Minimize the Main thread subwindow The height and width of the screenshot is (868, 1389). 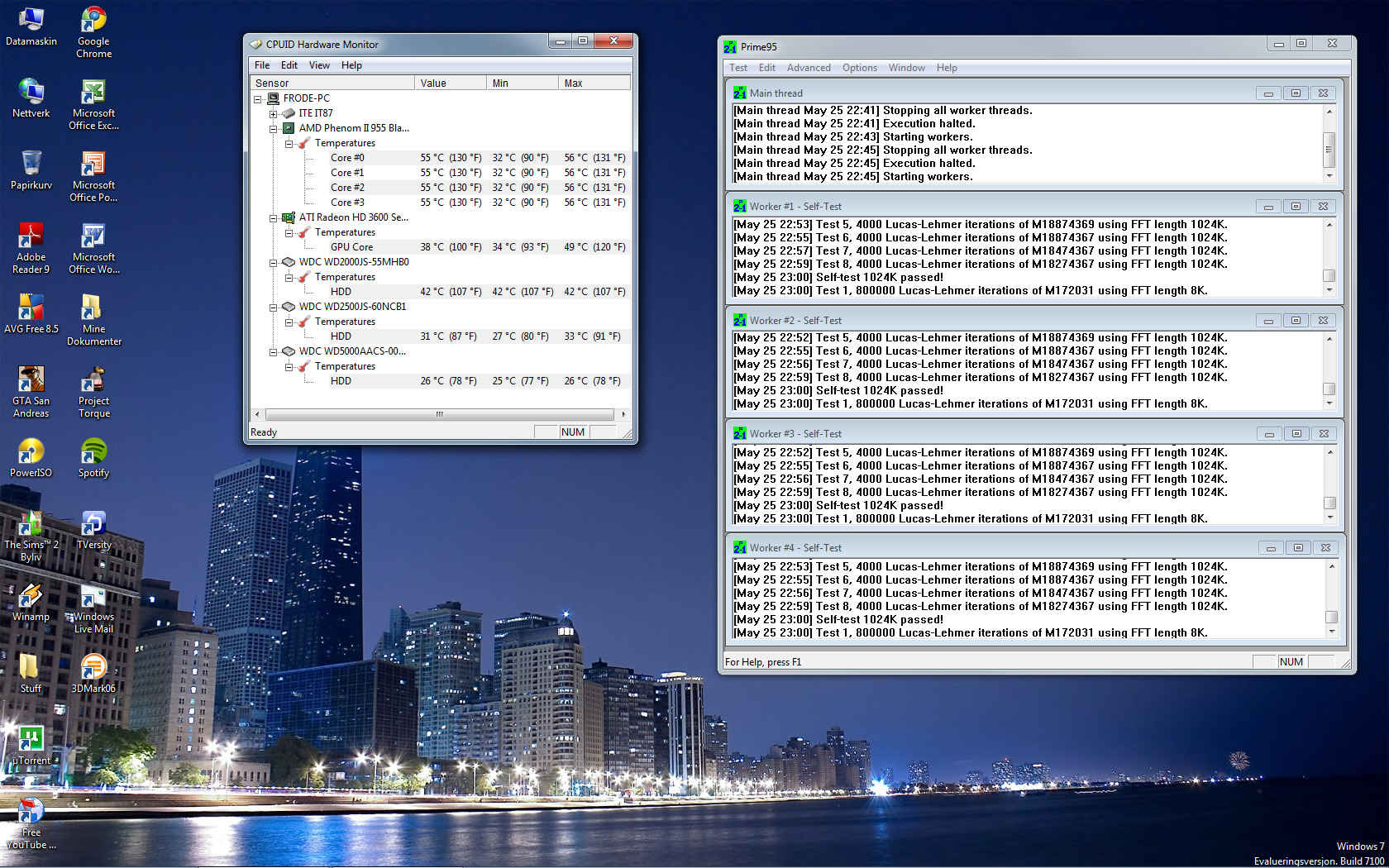pos(1268,93)
